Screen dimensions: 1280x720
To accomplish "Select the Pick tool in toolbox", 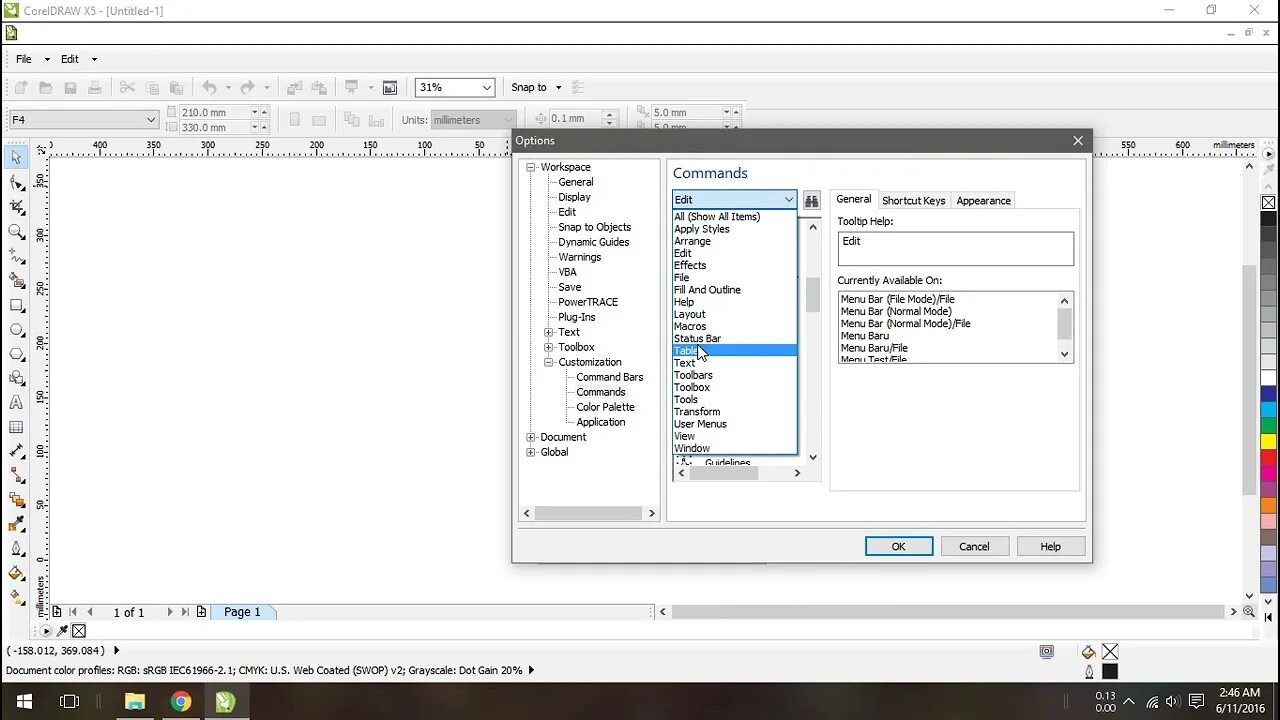I will tap(16, 158).
